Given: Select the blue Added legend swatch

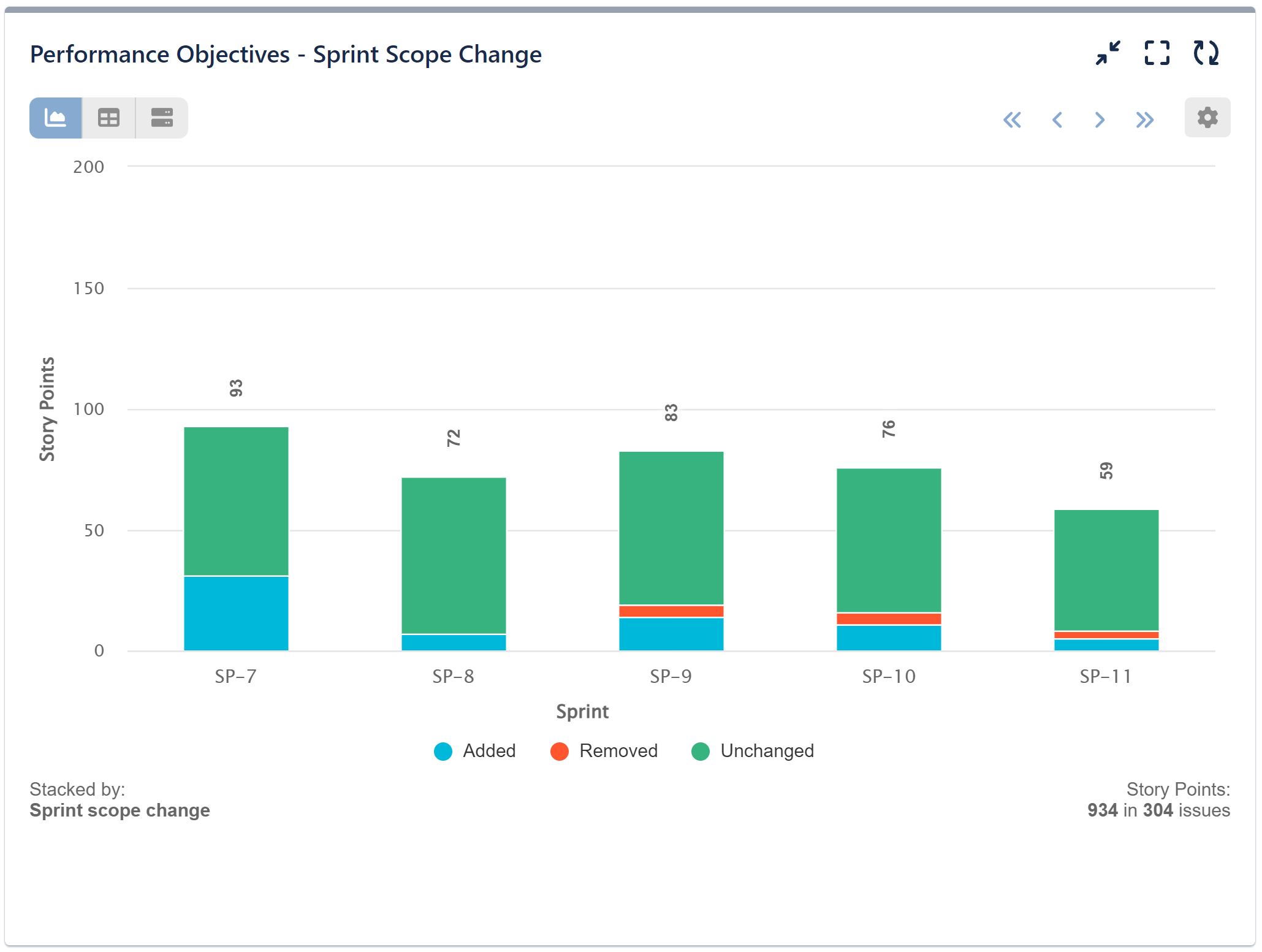Looking at the screenshot, I should click(441, 751).
